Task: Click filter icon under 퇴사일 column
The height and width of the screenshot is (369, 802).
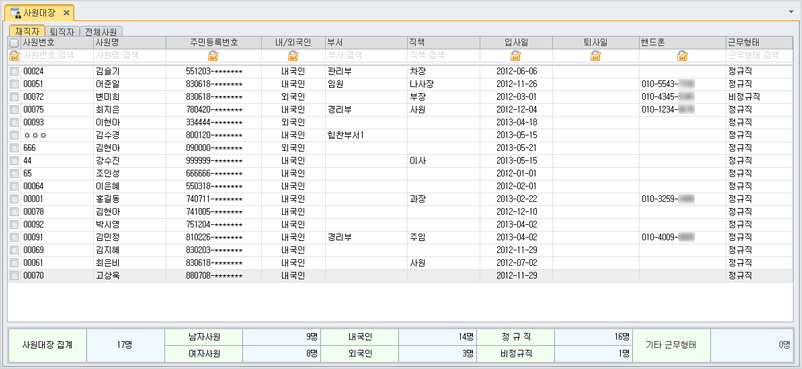Action: click(x=595, y=55)
